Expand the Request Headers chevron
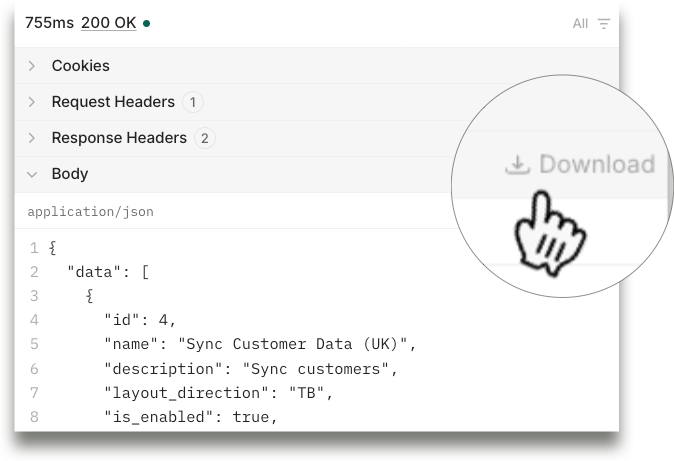The height and width of the screenshot is (461, 674). [x=32, y=102]
